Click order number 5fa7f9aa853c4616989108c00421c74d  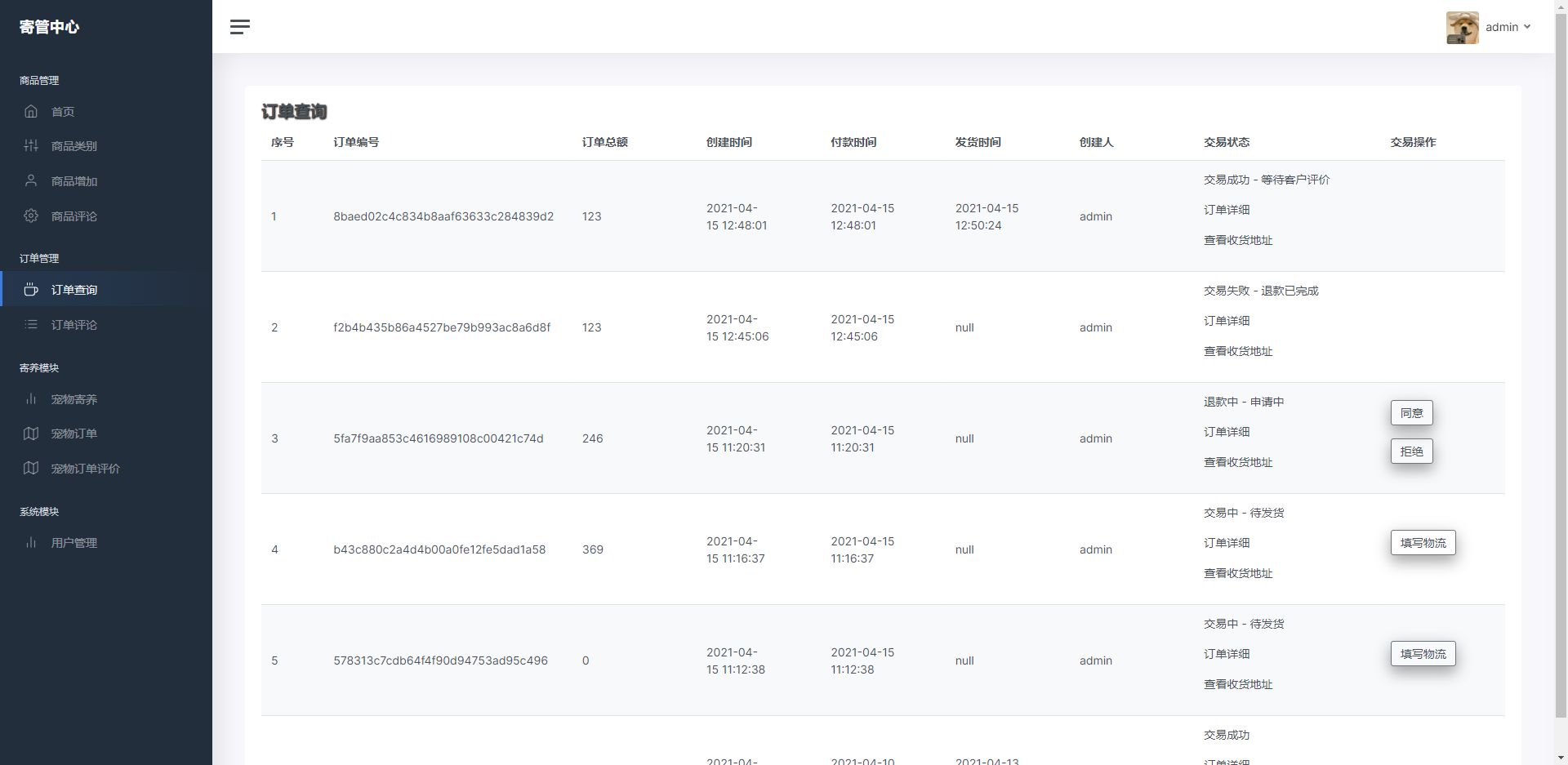tap(439, 438)
